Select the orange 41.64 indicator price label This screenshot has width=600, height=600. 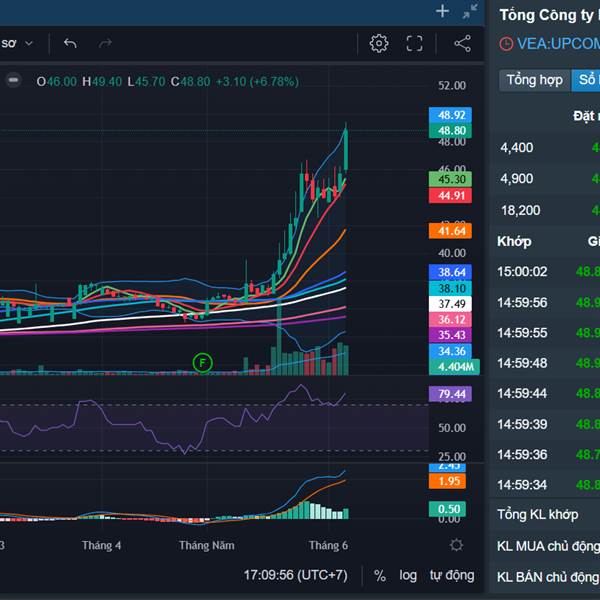click(x=447, y=231)
